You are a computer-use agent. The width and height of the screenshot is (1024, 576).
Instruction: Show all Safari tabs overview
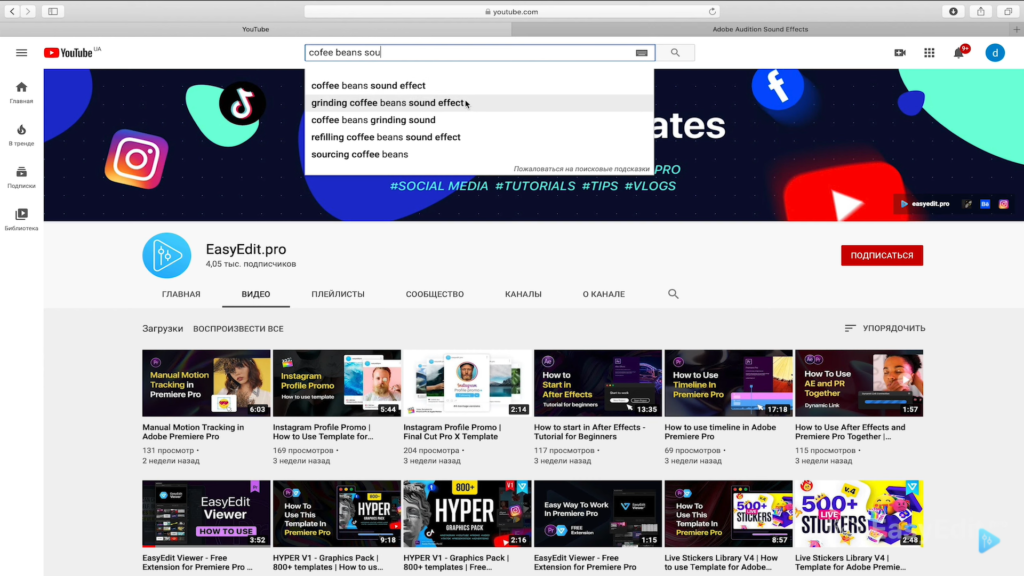1008,11
